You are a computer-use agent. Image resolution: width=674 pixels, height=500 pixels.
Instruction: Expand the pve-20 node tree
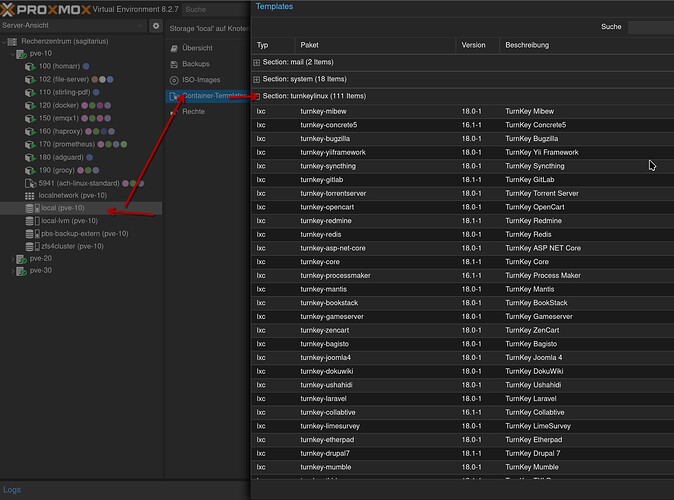[12, 259]
